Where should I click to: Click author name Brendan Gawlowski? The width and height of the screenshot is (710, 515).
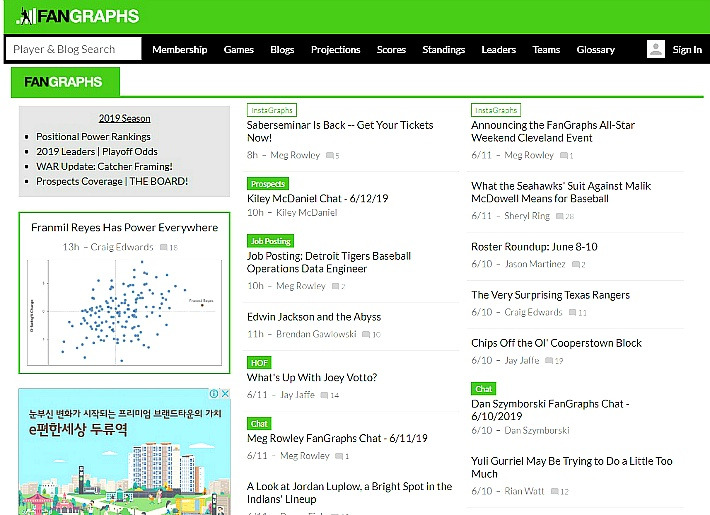(316, 334)
